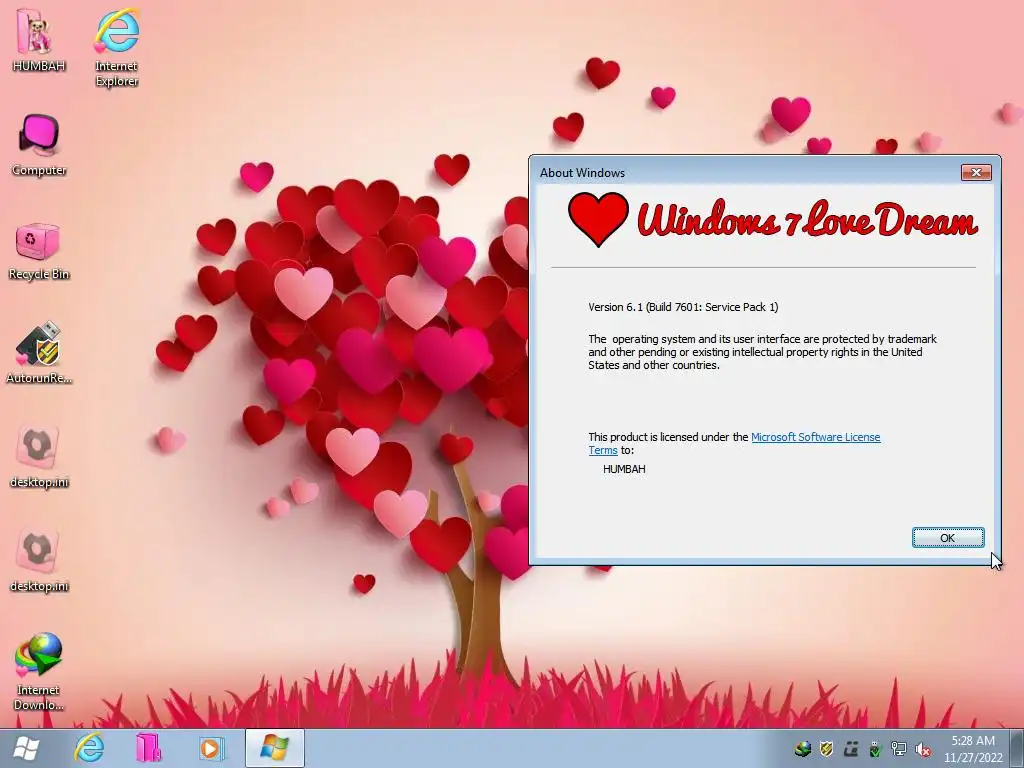1024x768 pixels.
Task: Click the Internet Download Manager tray icon
Action: [x=803, y=749]
